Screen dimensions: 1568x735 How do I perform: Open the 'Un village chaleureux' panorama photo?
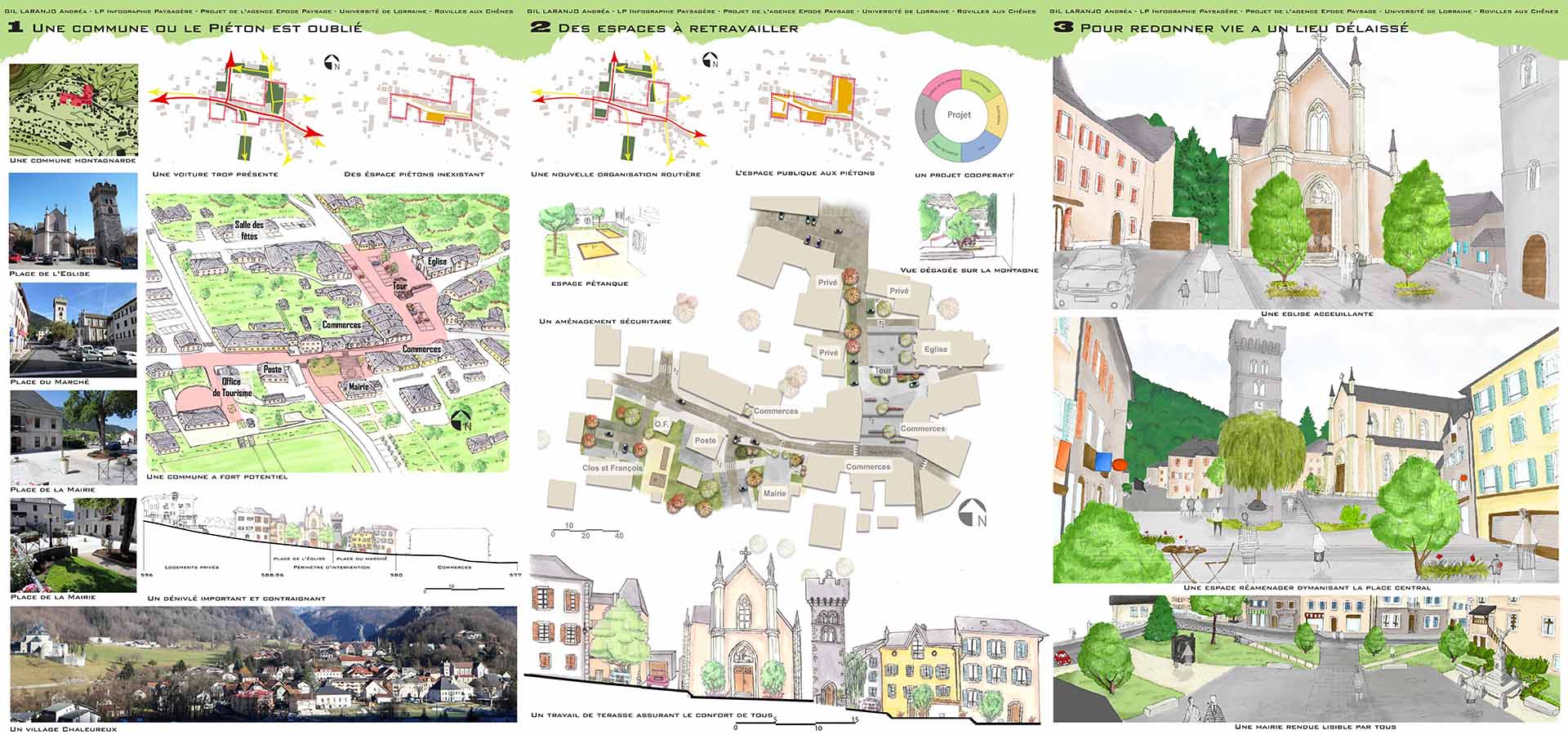click(x=263, y=664)
